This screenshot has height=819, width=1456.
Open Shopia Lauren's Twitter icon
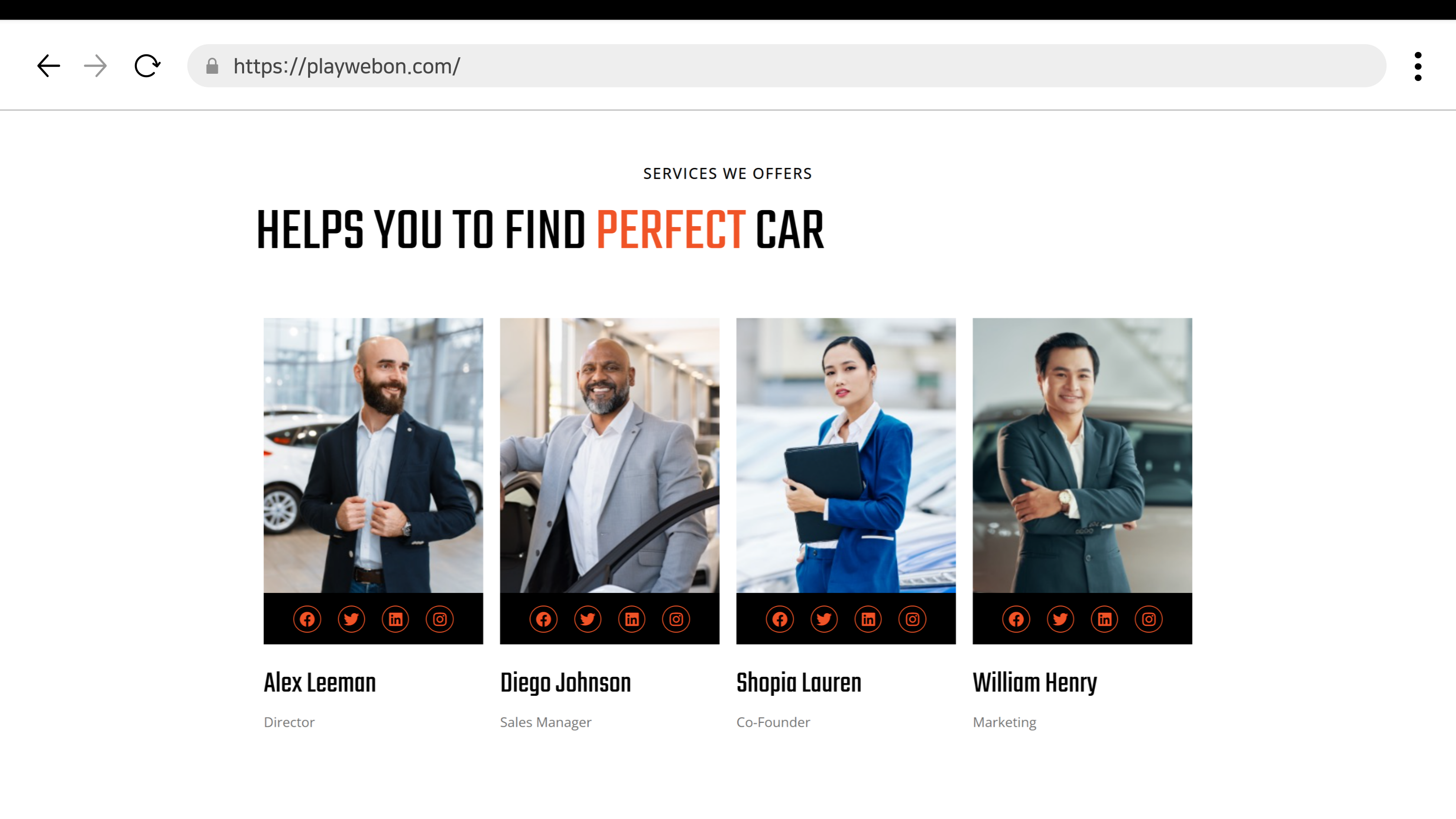point(824,619)
